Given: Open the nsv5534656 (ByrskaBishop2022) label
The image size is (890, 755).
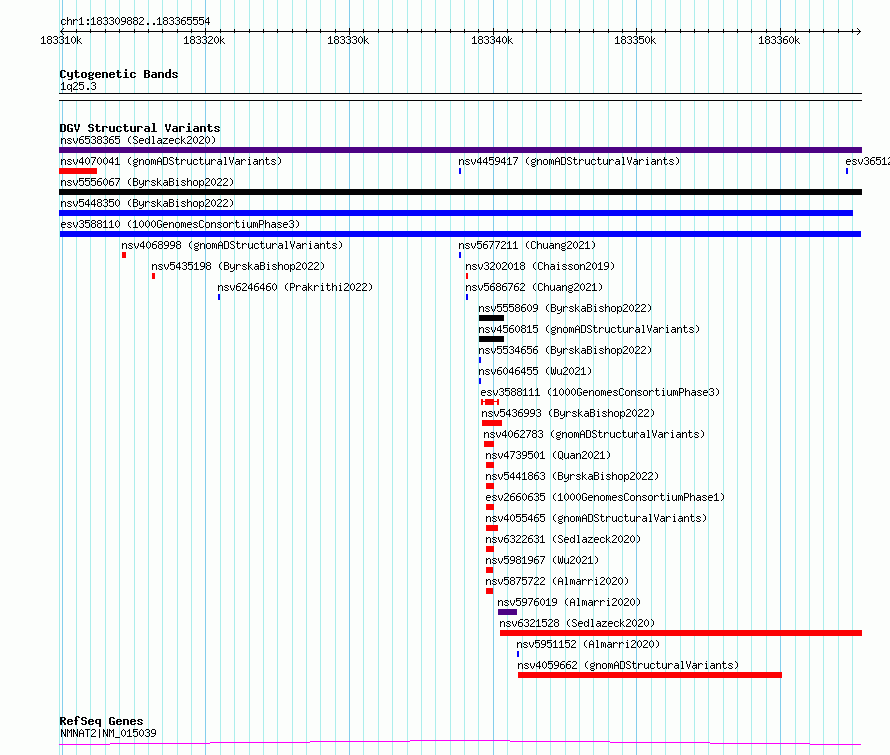Looking at the screenshot, I should click(565, 350).
